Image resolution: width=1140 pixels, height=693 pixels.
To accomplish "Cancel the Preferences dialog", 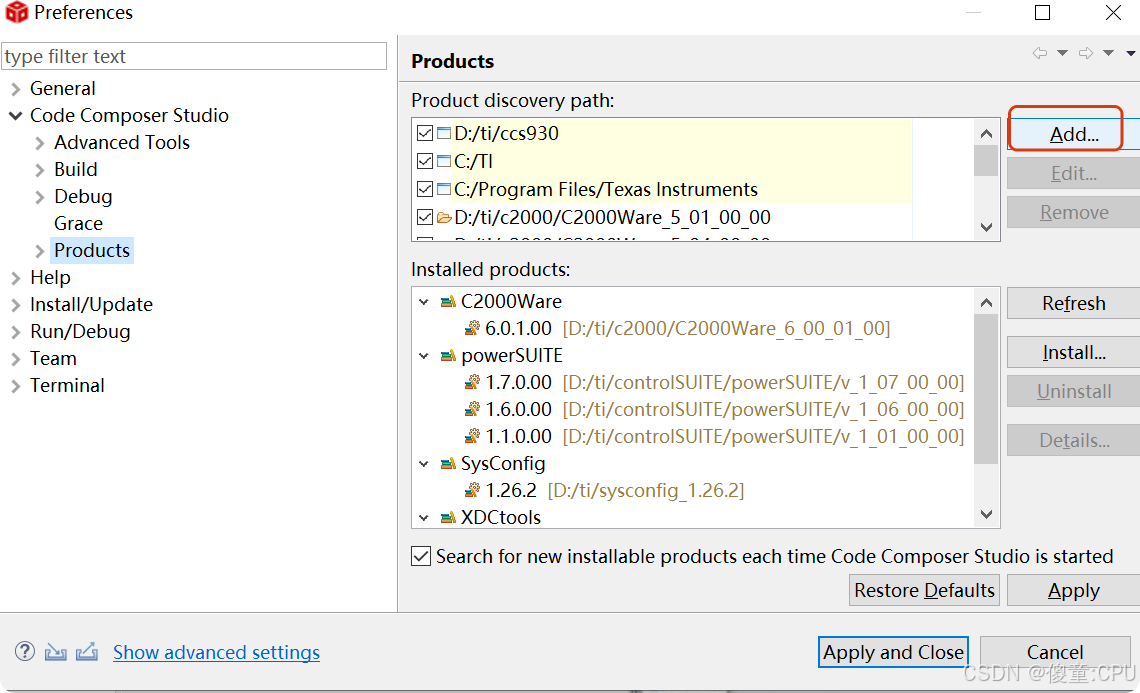I will pyautogui.click(x=1055, y=652).
